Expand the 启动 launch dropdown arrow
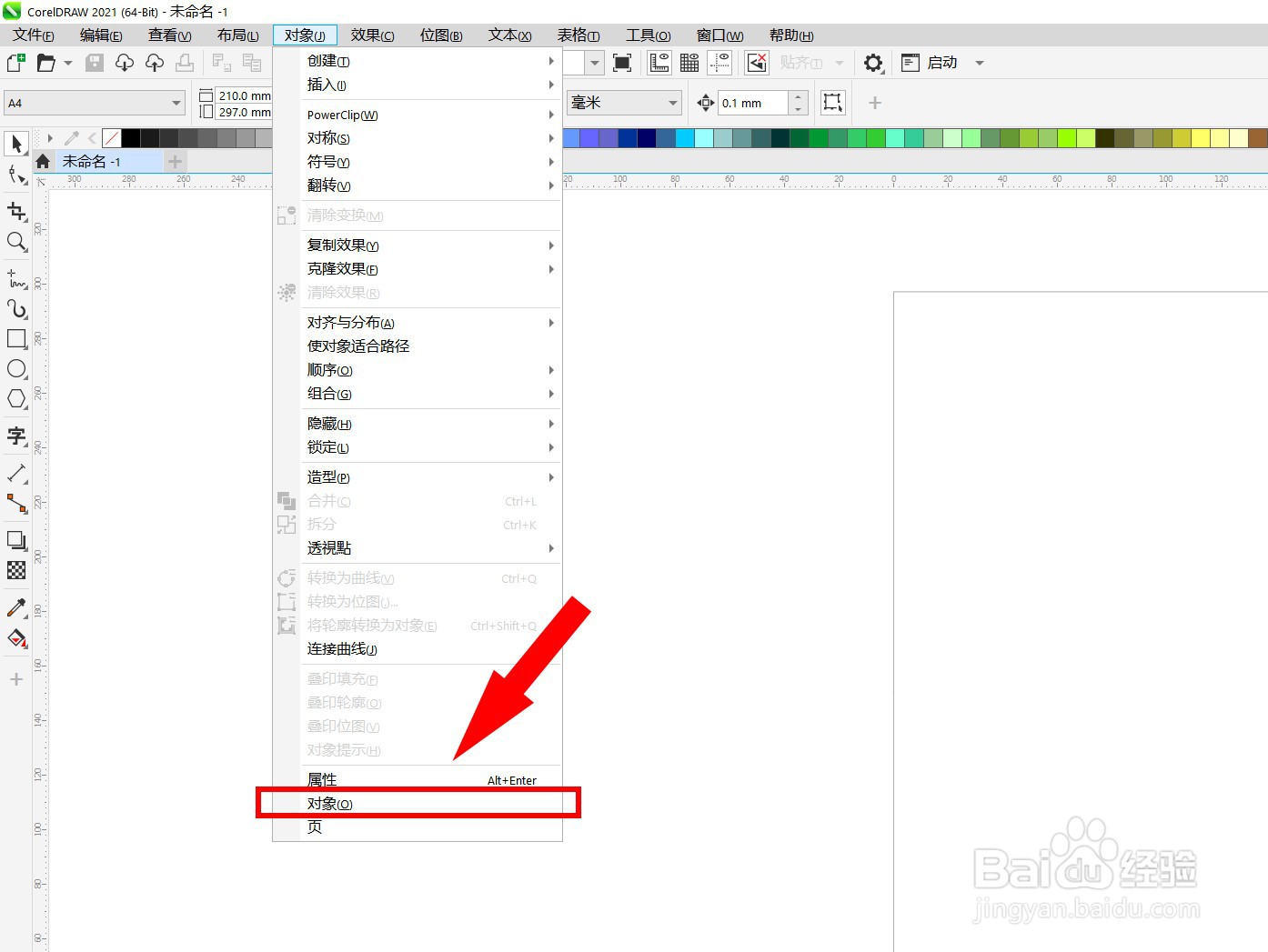 pos(980,63)
